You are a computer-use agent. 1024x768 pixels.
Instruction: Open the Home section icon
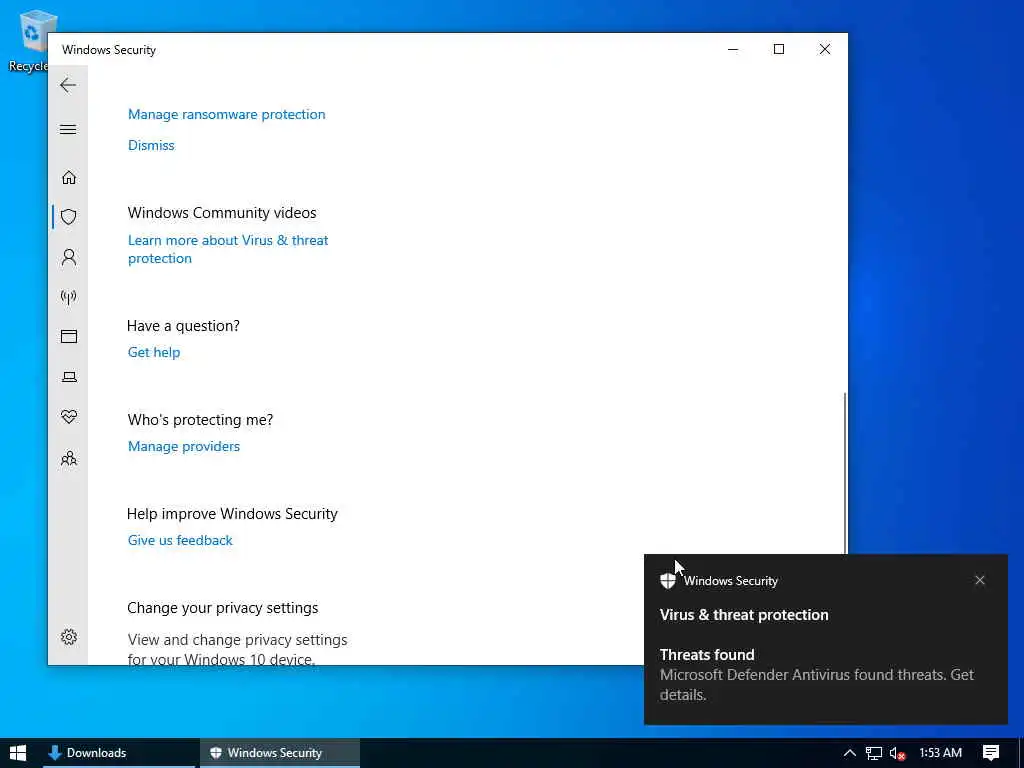pyautogui.click(x=69, y=178)
